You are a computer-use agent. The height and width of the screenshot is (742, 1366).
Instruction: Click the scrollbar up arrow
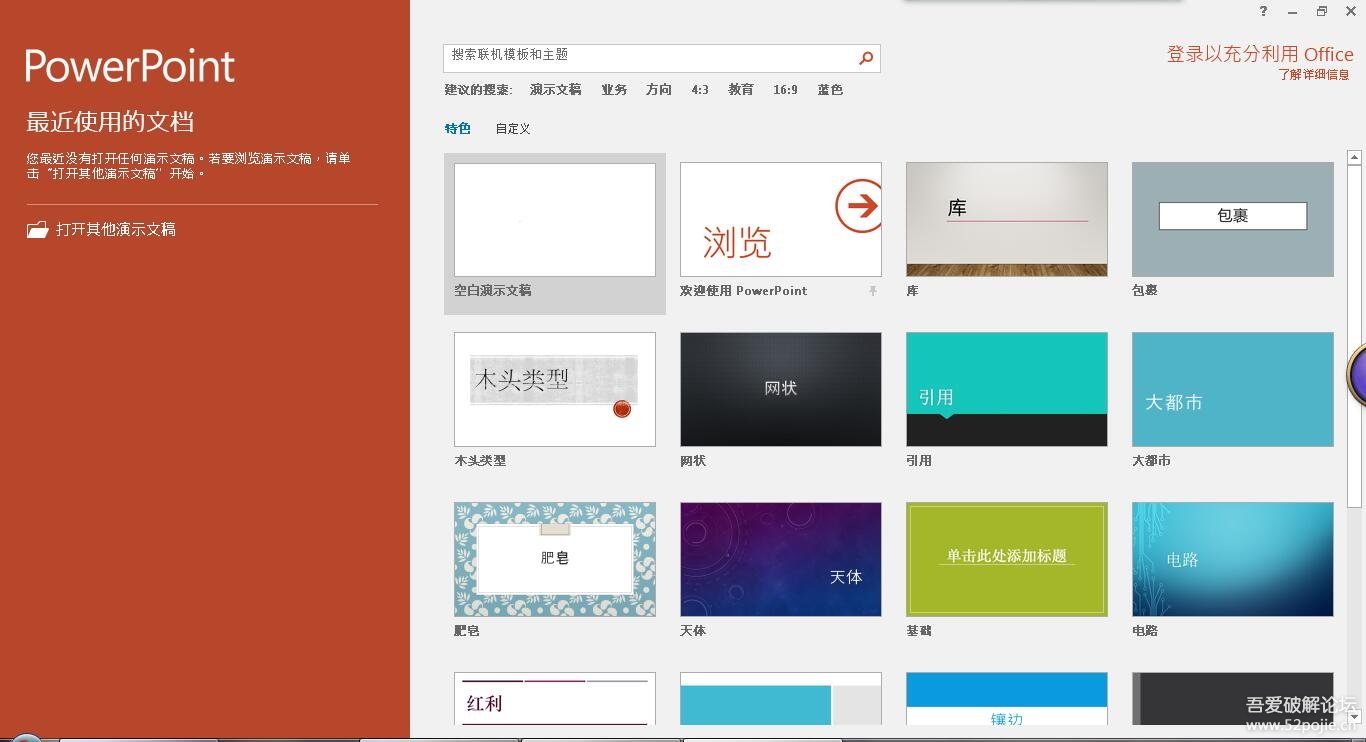tap(1354, 158)
